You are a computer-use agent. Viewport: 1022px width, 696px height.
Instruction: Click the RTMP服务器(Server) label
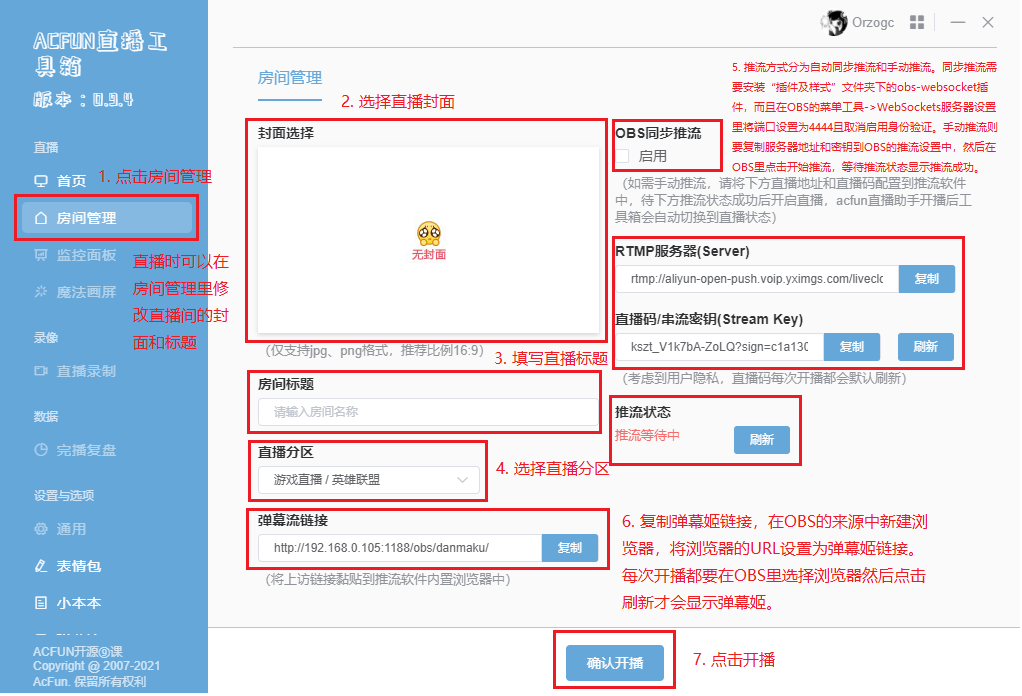click(682, 251)
